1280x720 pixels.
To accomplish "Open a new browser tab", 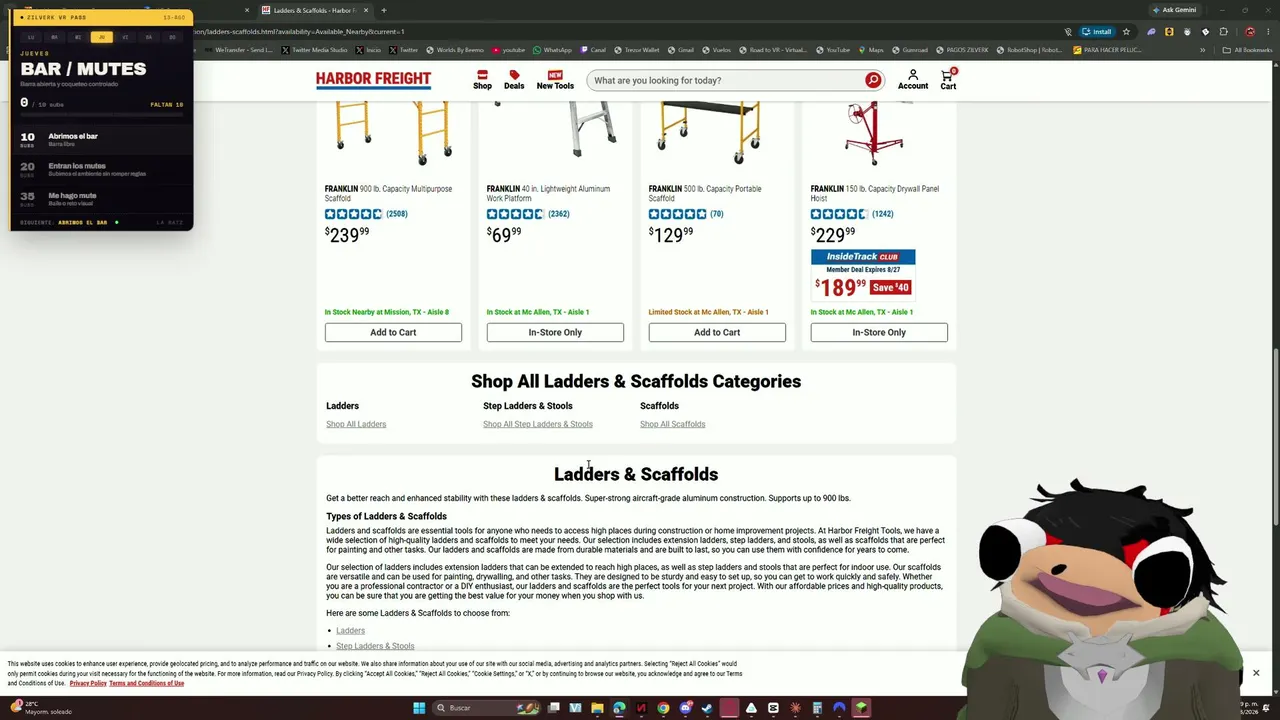I will [x=383, y=10].
